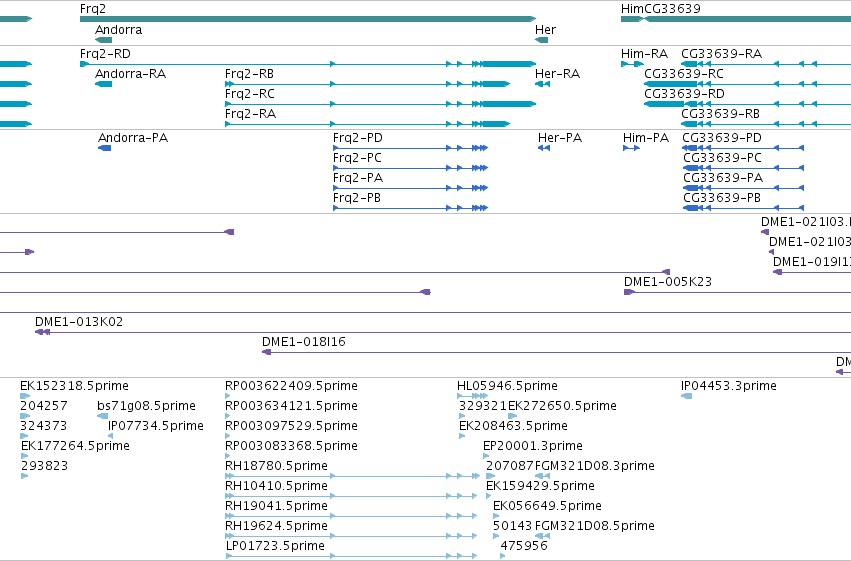Select the Andorra-RA transcript label
The height and width of the screenshot is (561, 851).
point(130,74)
